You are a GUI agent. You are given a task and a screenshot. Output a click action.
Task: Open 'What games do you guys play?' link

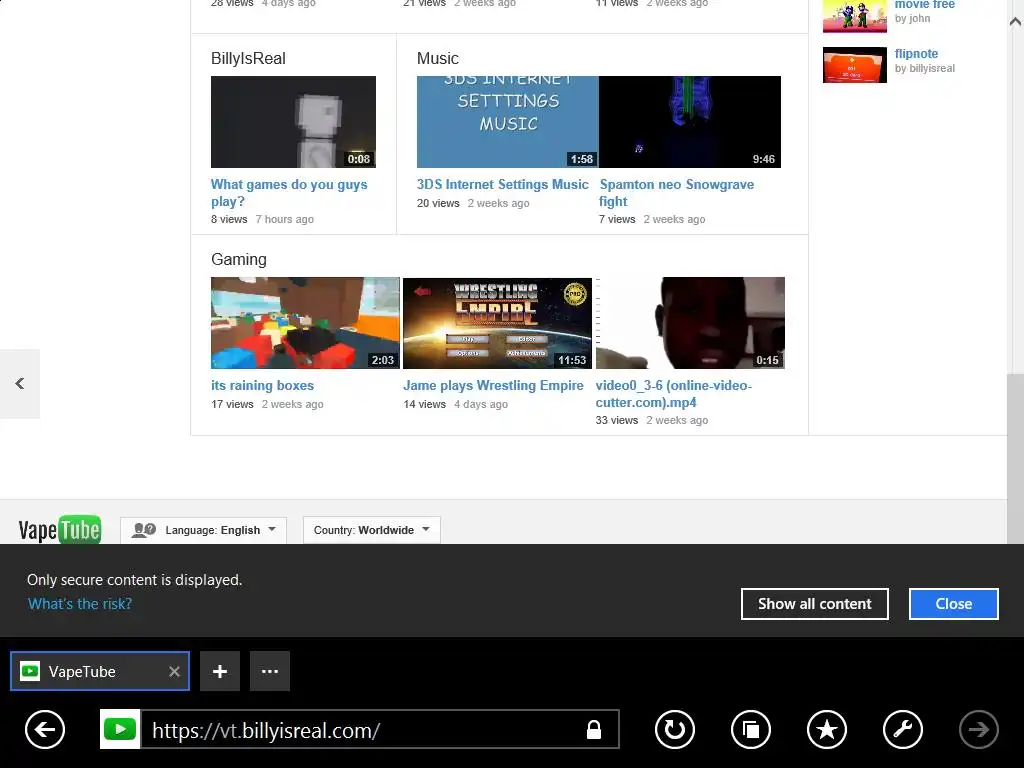click(289, 193)
